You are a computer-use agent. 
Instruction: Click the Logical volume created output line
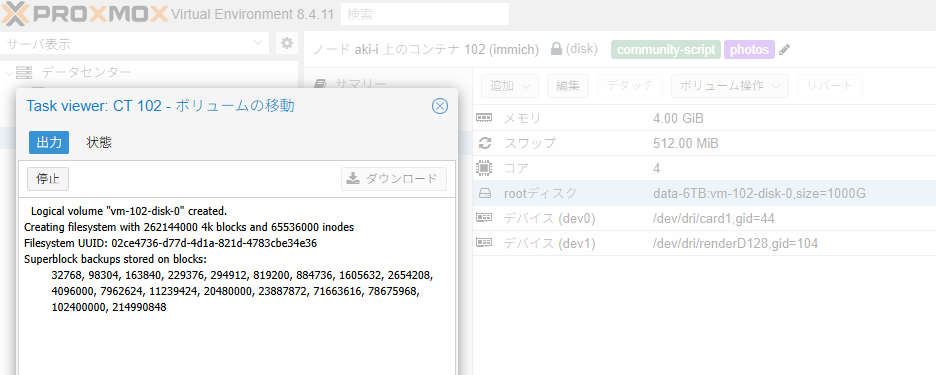tap(129, 211)
